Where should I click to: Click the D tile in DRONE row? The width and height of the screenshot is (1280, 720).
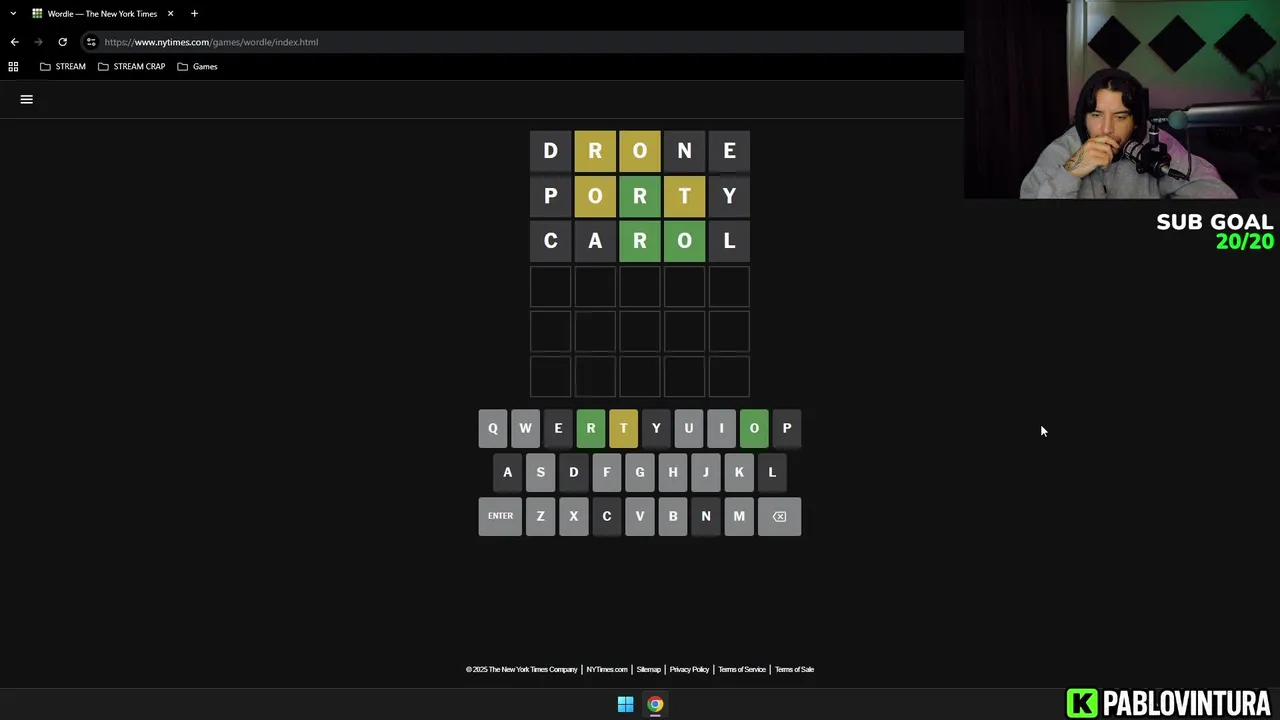[x=550, y=151]
